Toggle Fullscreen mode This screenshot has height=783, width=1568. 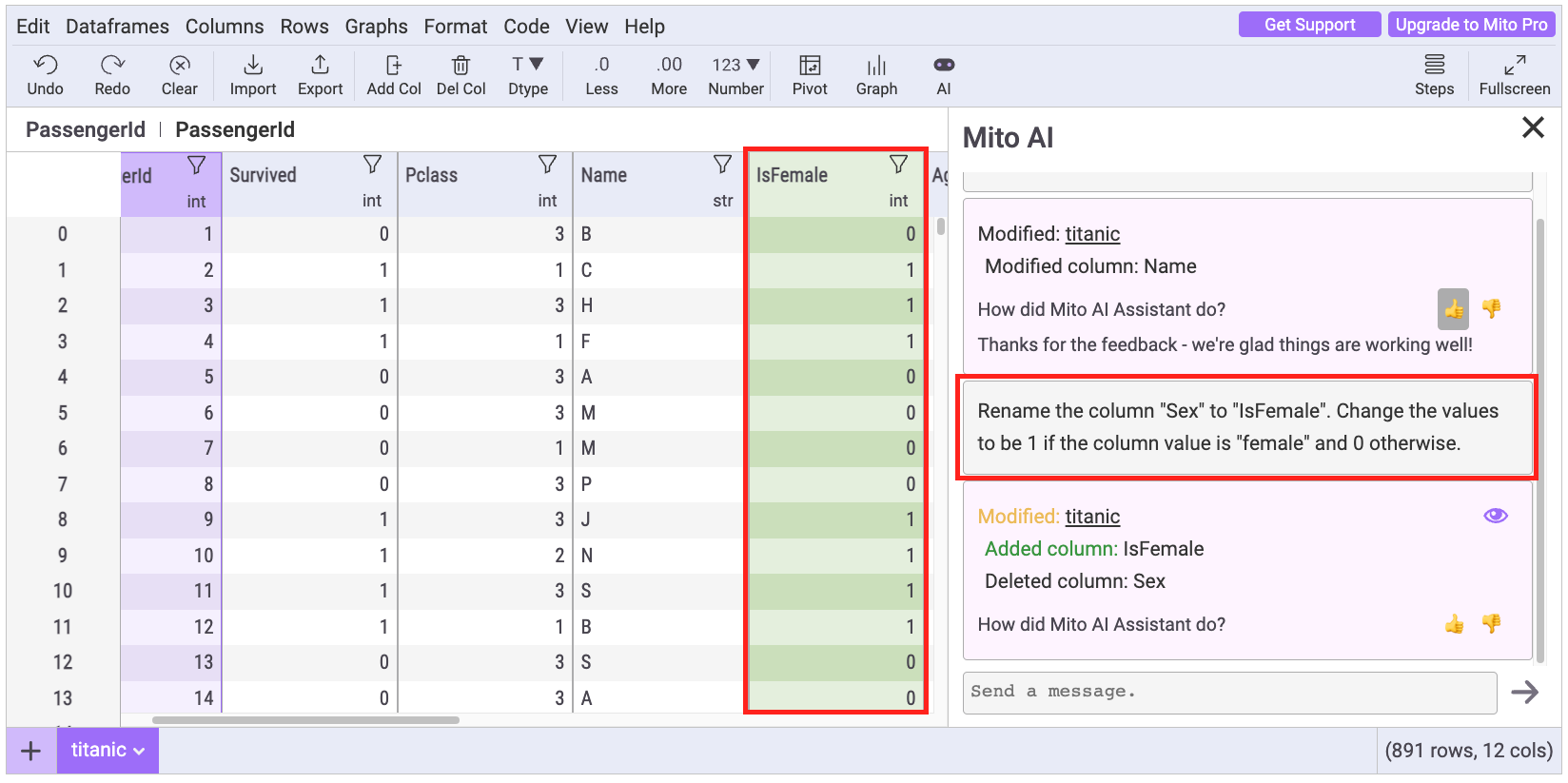point(1514,66)
